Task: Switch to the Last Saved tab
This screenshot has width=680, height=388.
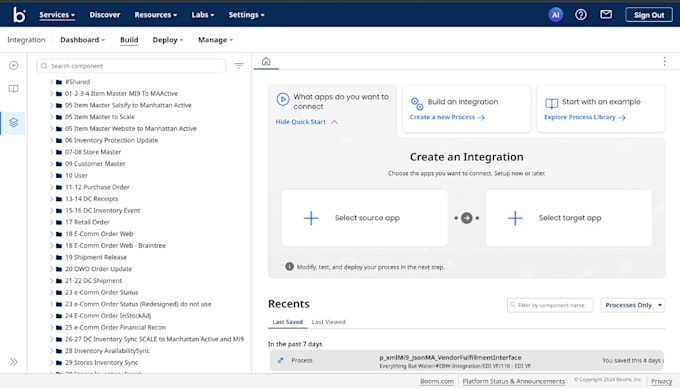Action: [x=288, y=322]
